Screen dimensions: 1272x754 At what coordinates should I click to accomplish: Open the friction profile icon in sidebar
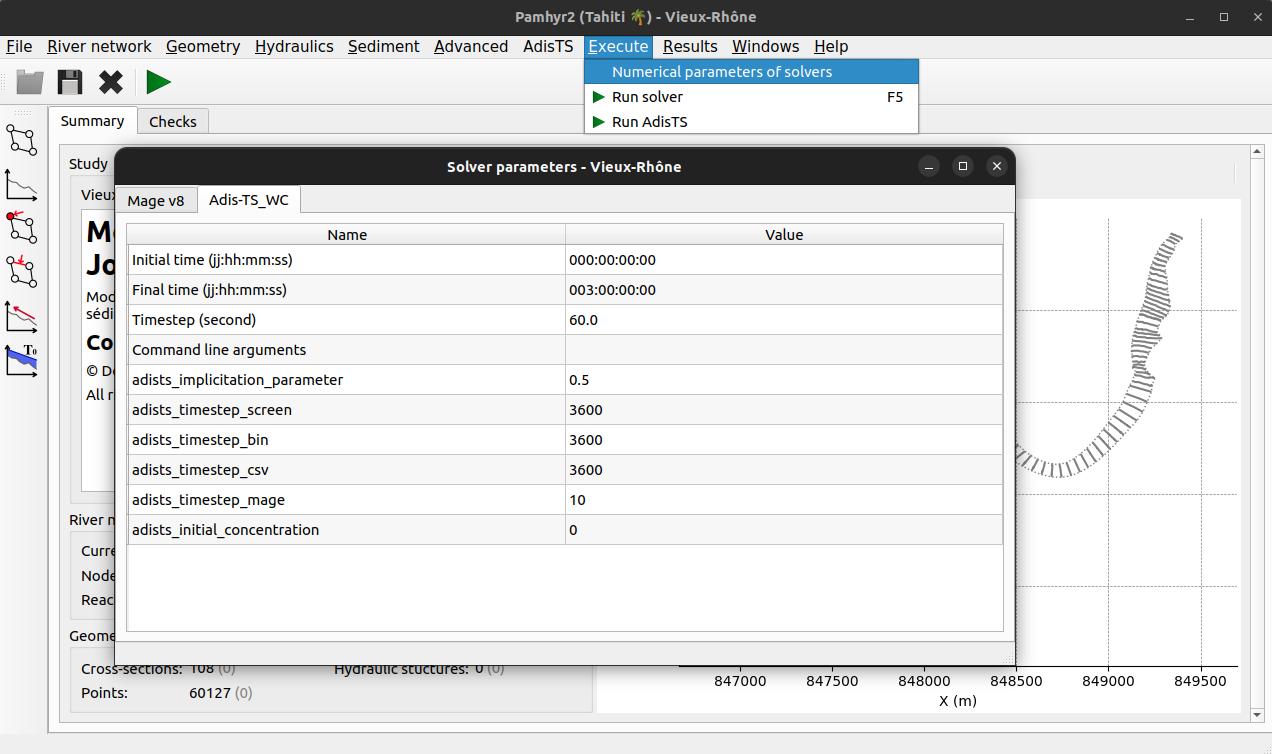(x=22, y=316)
